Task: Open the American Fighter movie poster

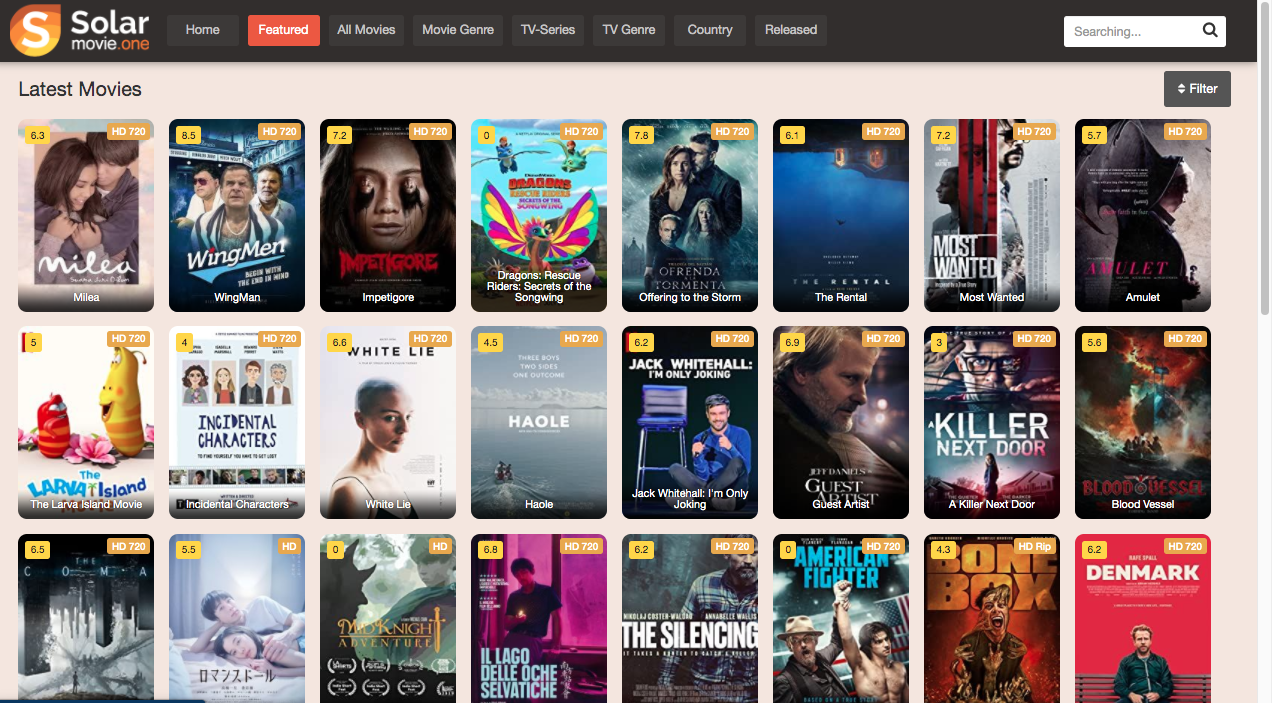Action: 841,620
